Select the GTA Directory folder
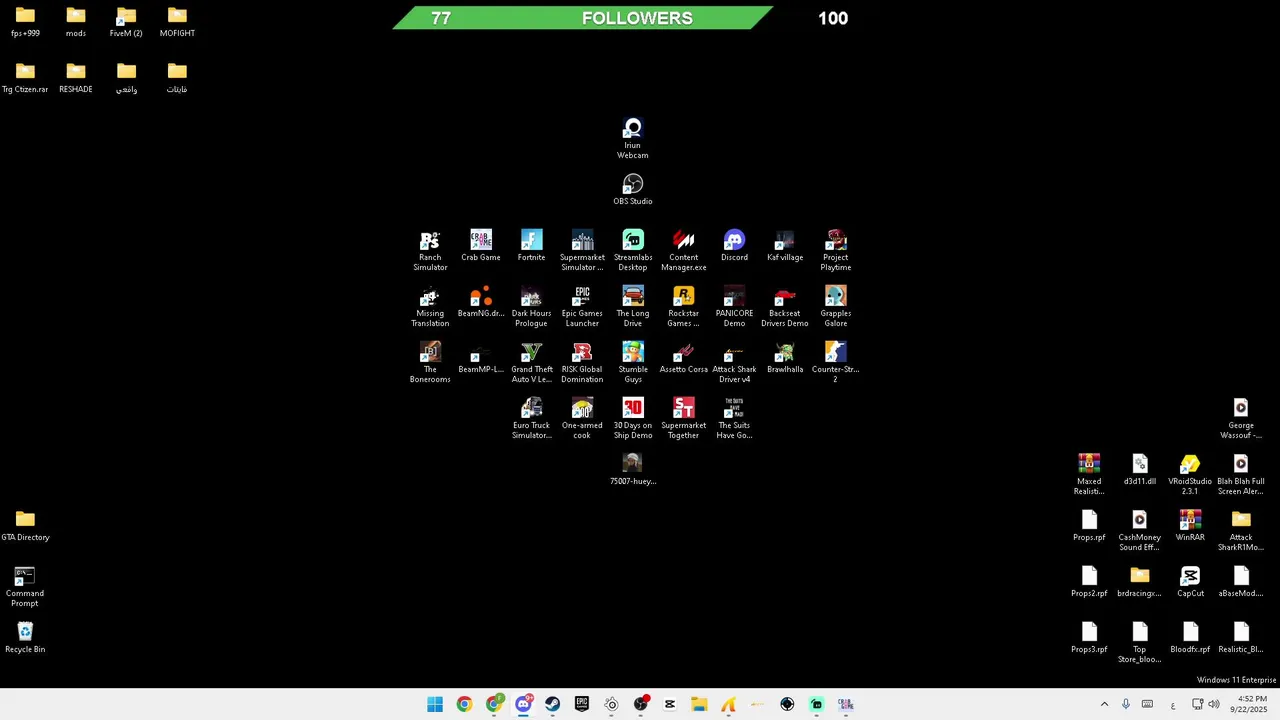This screenshot has width=1280, height=720. click(25, 525)
